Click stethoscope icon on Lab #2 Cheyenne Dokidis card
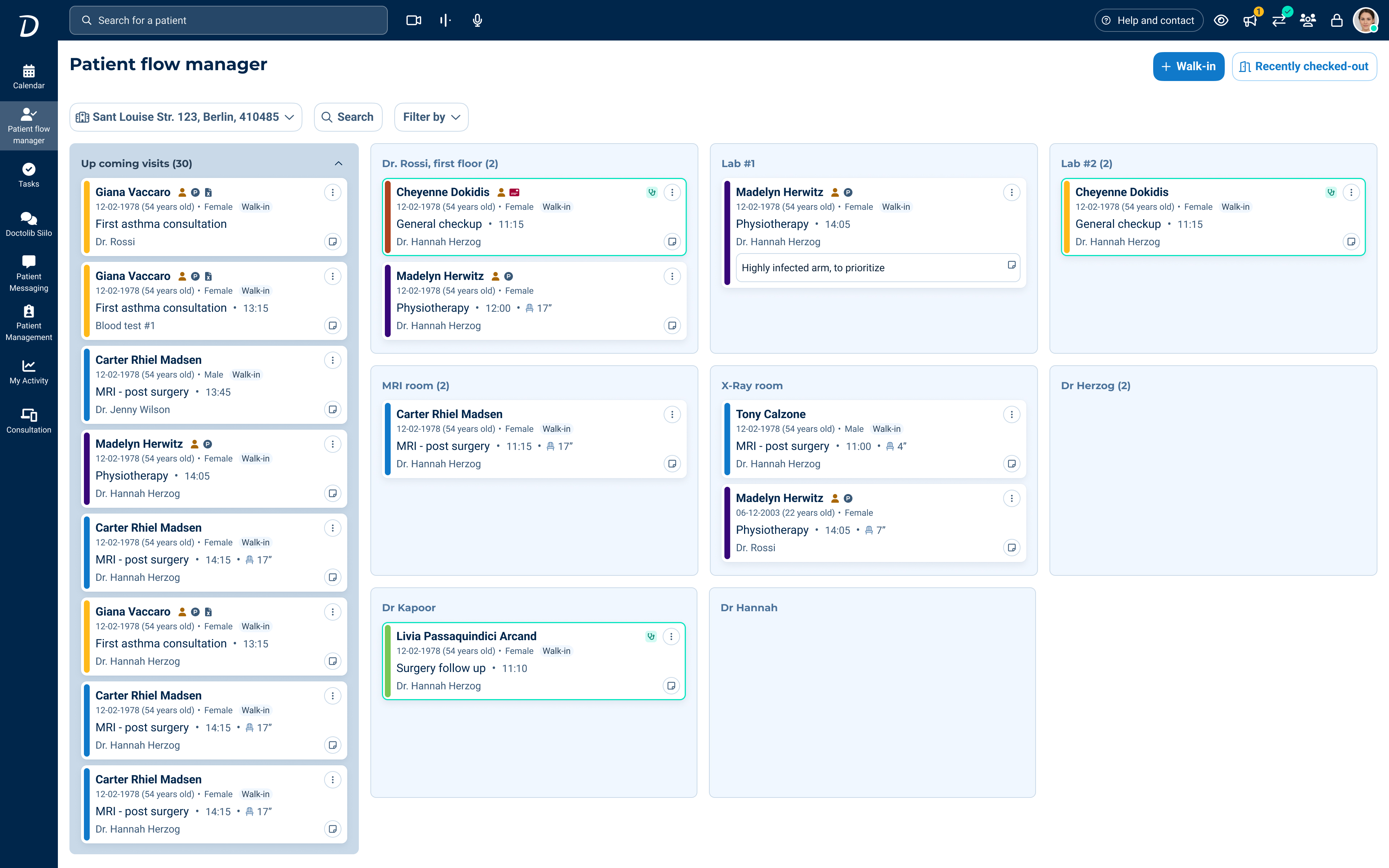Image resolution: width=1389 pixels, height=868 pixels. point(1331,192)
